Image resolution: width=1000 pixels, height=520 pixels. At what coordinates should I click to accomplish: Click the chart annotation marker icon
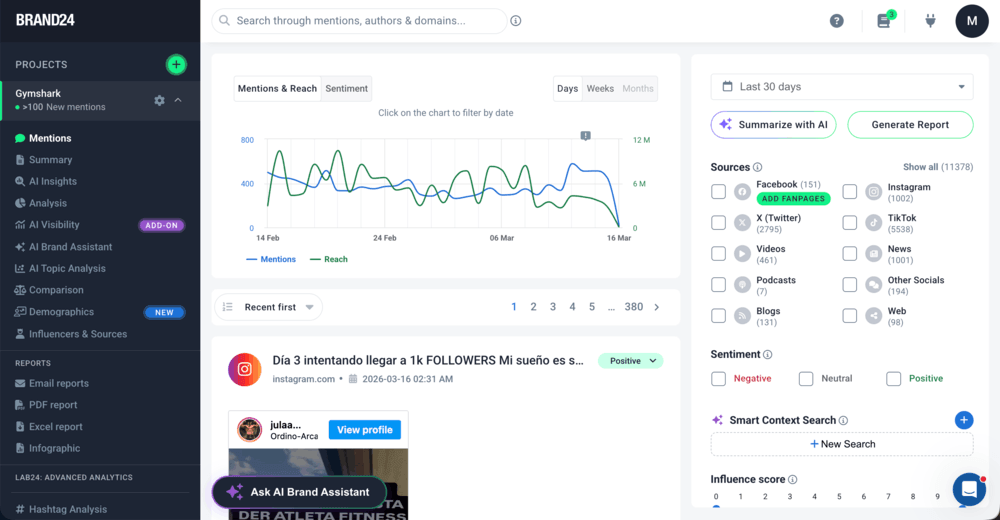586,135
